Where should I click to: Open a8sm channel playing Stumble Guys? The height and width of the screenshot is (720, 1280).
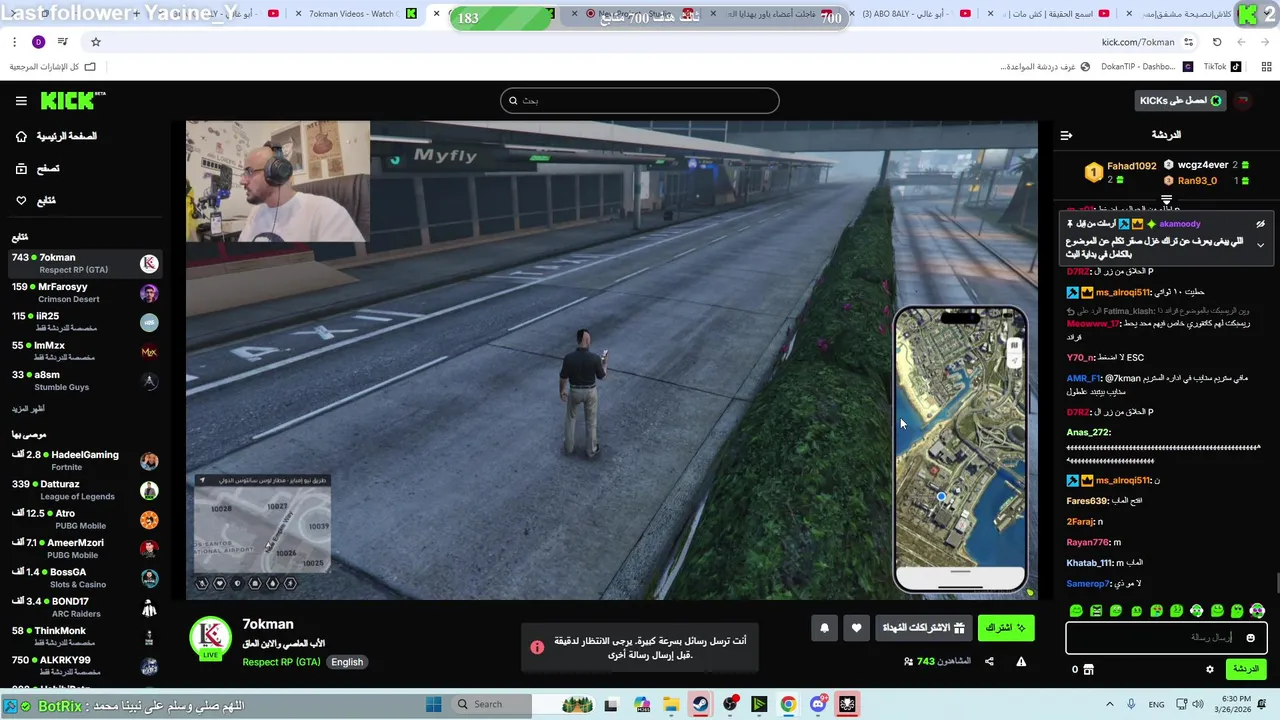tap(85, 381)
